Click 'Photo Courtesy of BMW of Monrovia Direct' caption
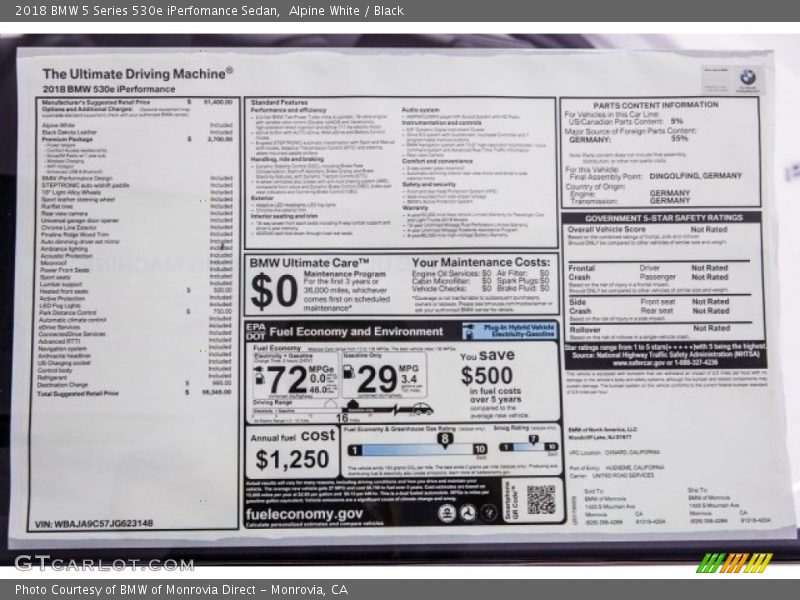The height and width of the screenshot is (600, 800). tap(181, 590)
